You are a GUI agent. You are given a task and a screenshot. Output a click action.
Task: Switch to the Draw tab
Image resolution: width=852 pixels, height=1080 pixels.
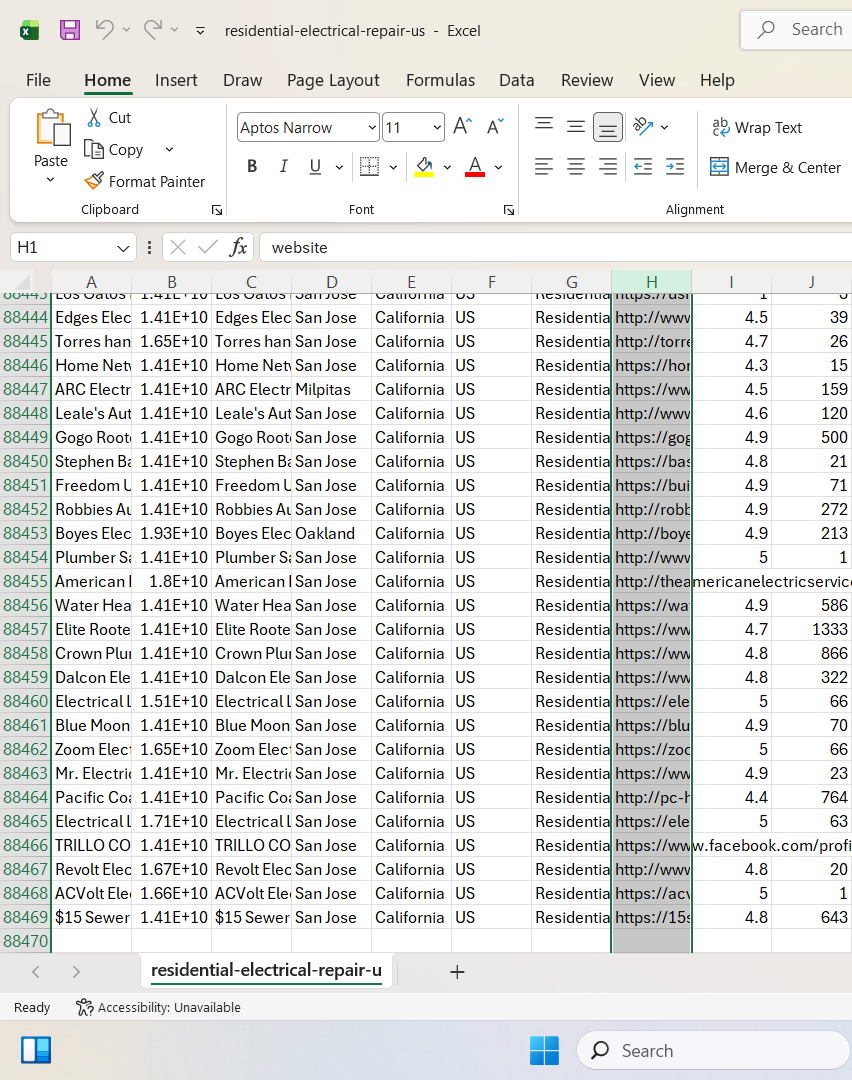(242, 80)
